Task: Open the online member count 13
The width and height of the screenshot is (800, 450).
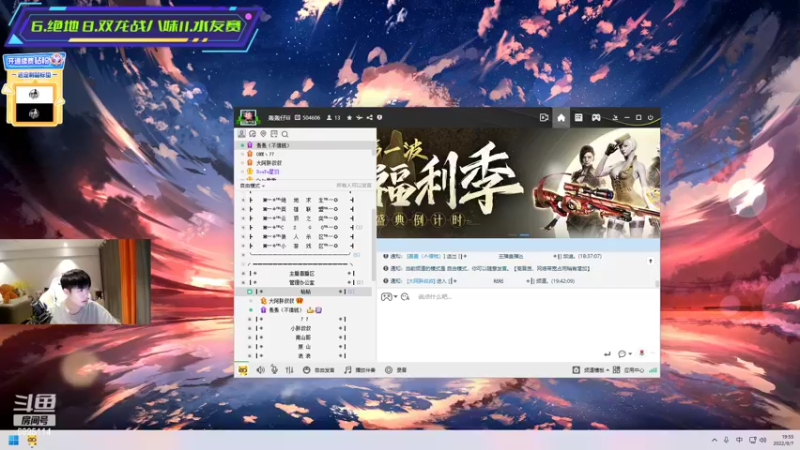Action: pos(333,118)
